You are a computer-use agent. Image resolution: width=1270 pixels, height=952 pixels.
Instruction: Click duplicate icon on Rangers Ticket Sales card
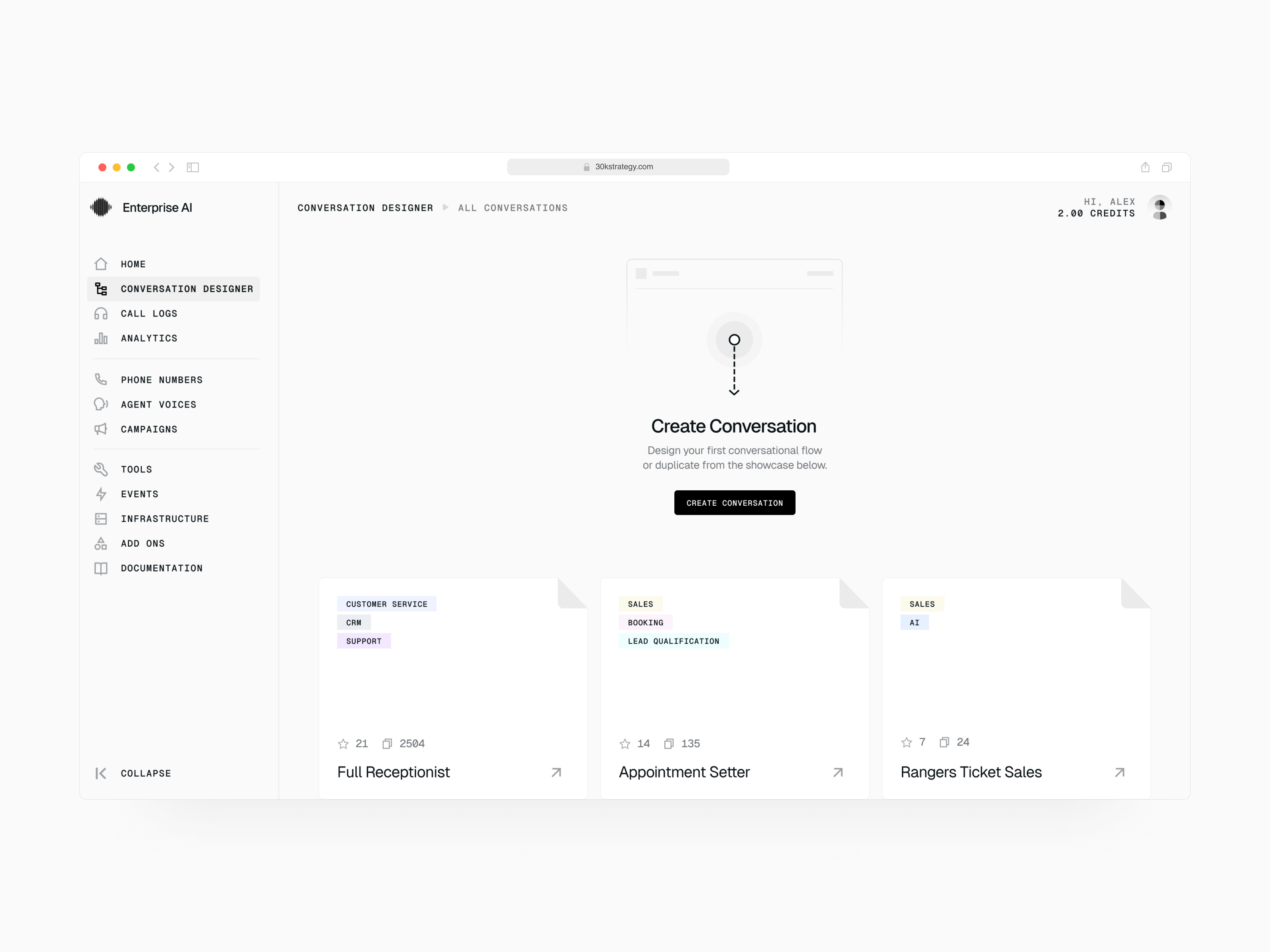coord(945,742)
